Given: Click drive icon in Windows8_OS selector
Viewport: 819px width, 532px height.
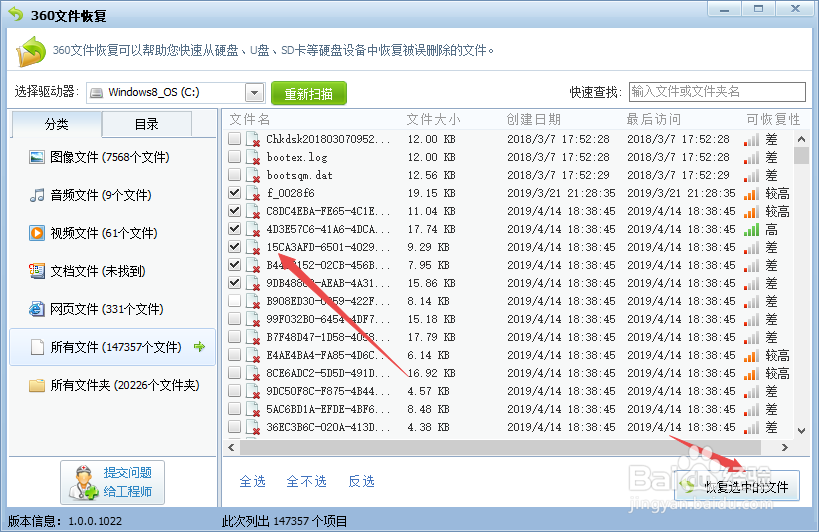Looking at the screenshot, I should [96, 93].
